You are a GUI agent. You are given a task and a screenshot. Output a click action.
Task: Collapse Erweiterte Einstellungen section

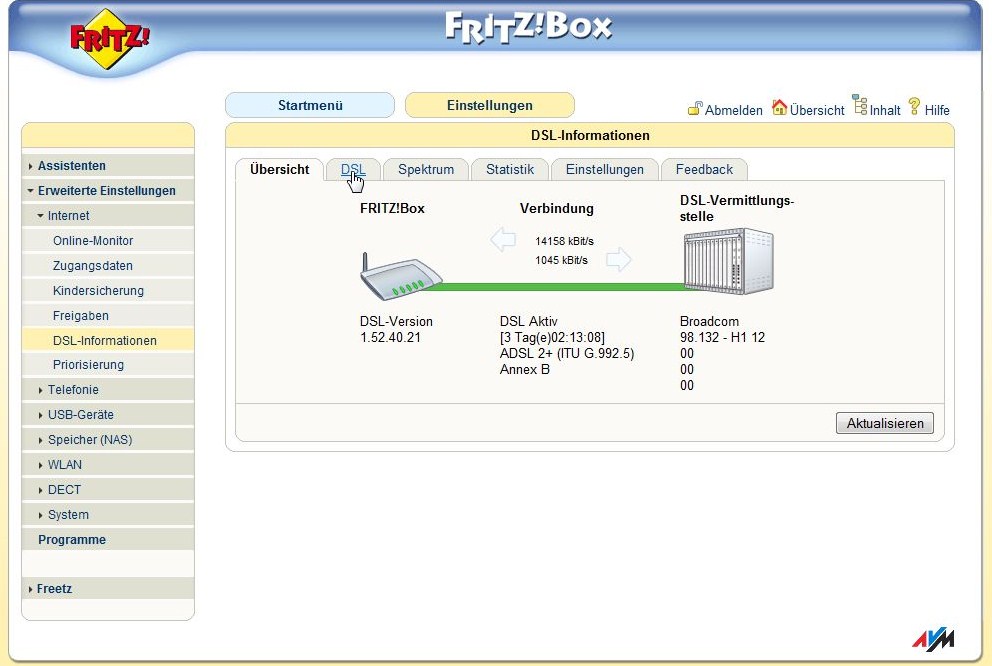click(x=108, y=190)
